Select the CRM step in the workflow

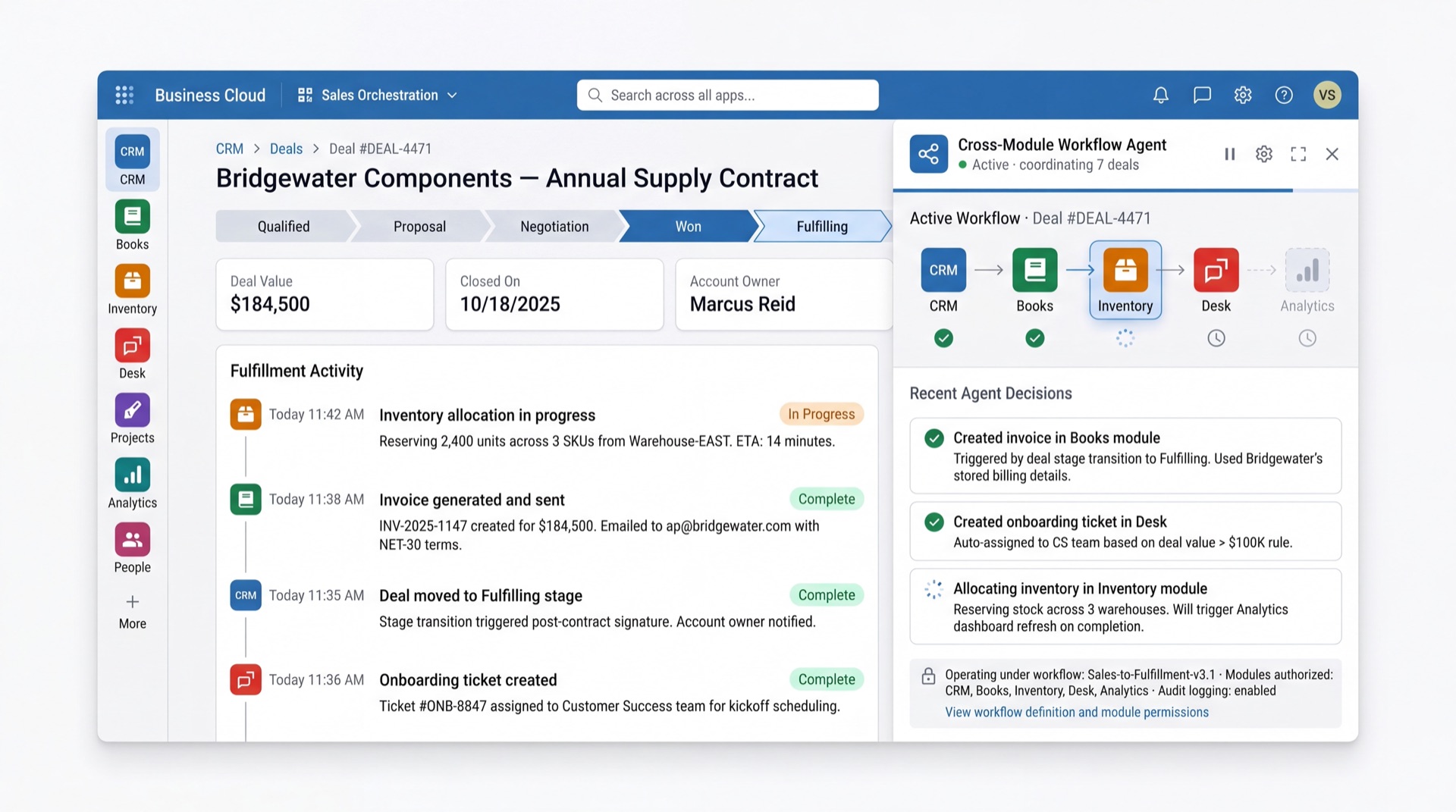(943, 281)
